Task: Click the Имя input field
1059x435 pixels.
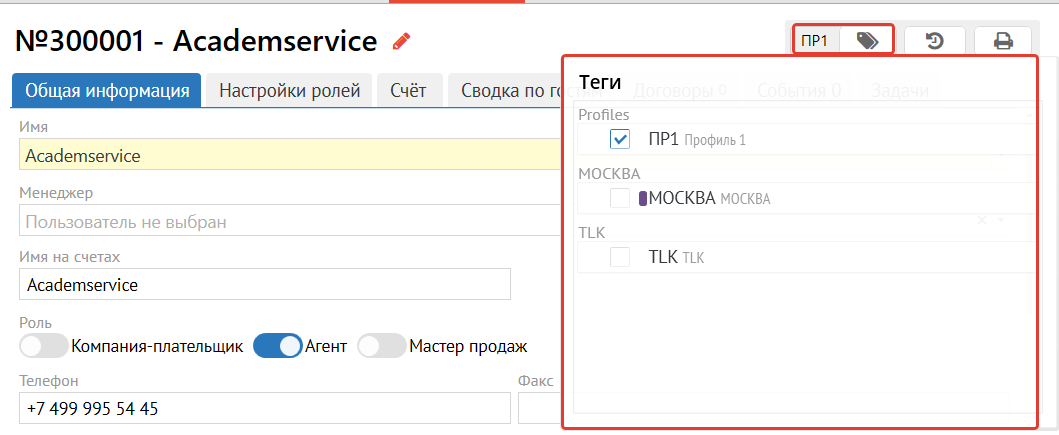Action: tap(290, 155)
